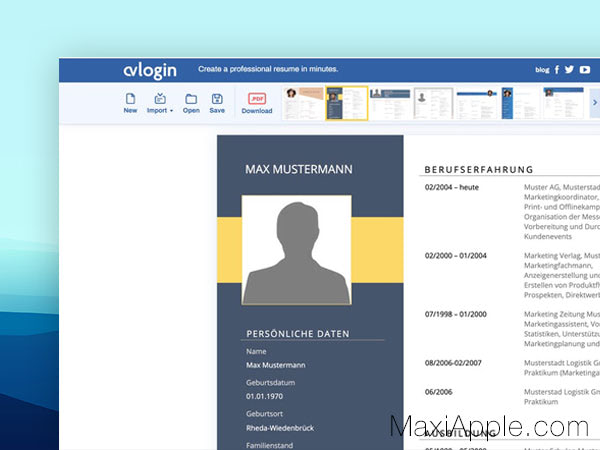This screenshot has height=450, width=600.
Task: Create a New resume
Action: click(130, 103)
